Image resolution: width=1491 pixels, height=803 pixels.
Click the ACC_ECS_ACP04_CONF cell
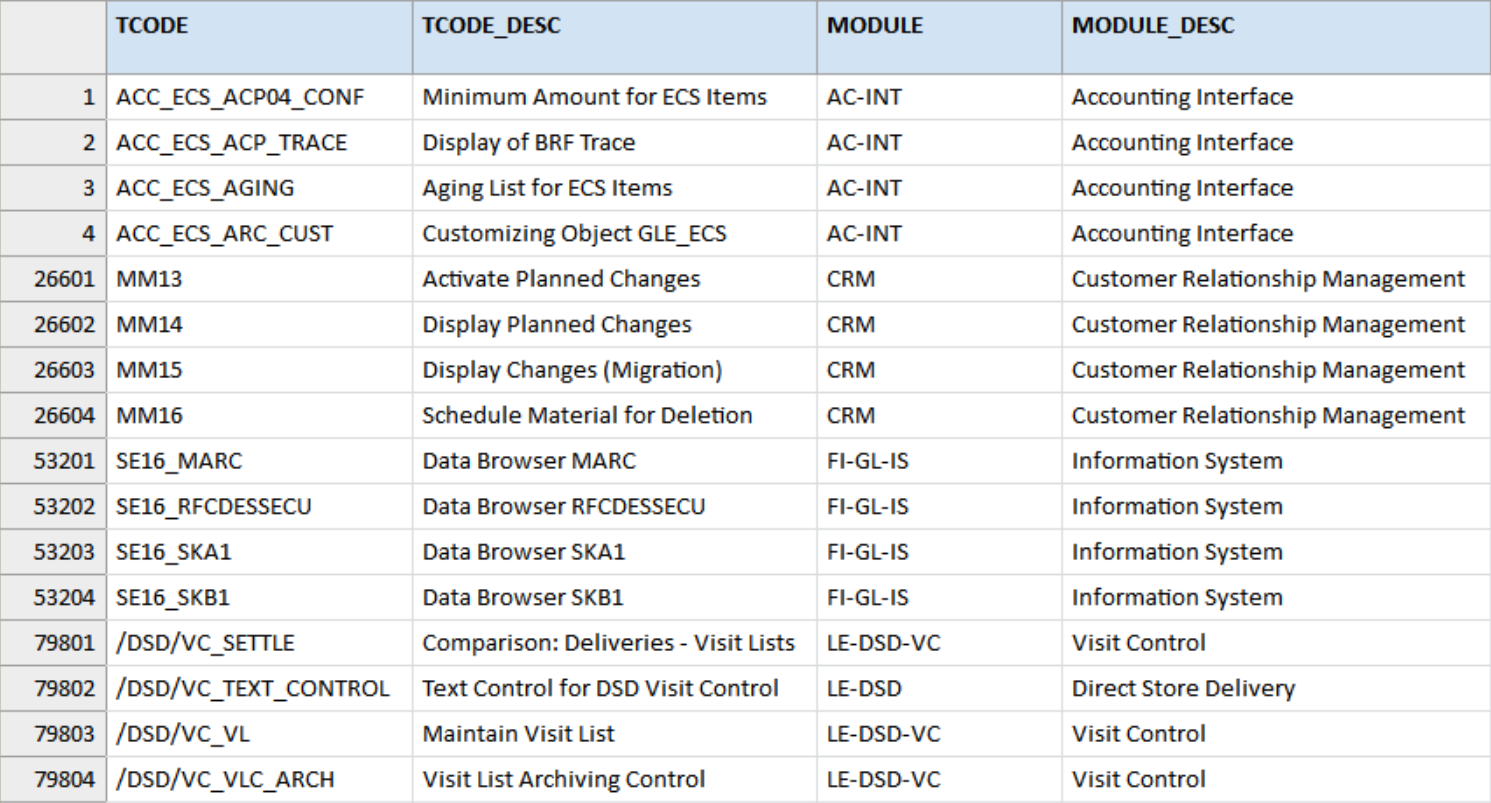[258, 97]
